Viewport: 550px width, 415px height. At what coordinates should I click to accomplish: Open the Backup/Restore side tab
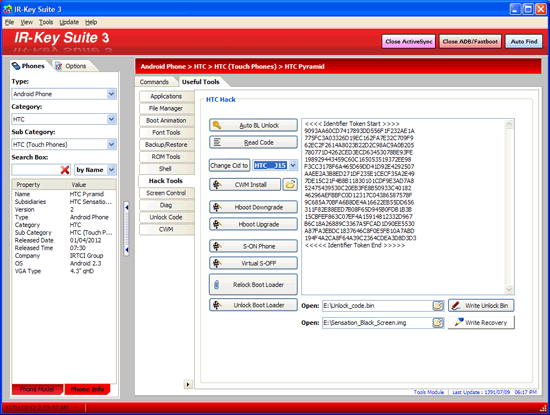(166, 145)
